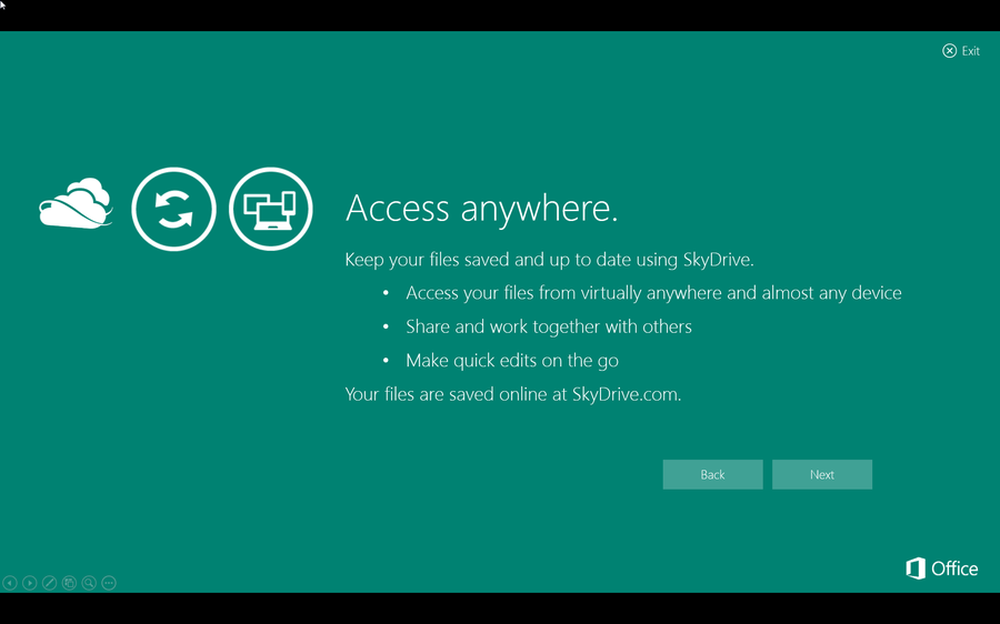Click 'Access your files from virtually anywhere' bullet
This screenshot has width=1000, height=624.
point(654,293)
